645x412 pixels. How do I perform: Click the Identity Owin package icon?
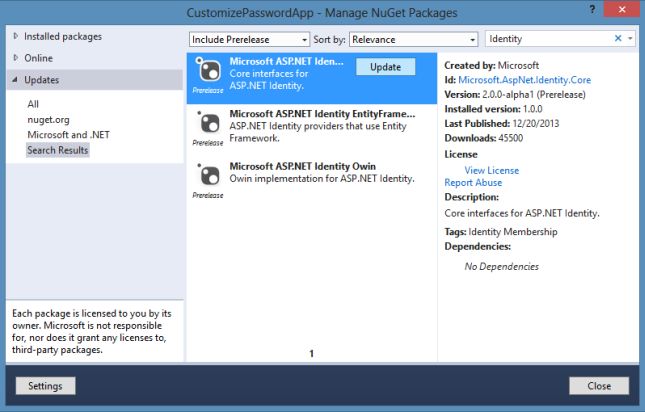(208, 175)
